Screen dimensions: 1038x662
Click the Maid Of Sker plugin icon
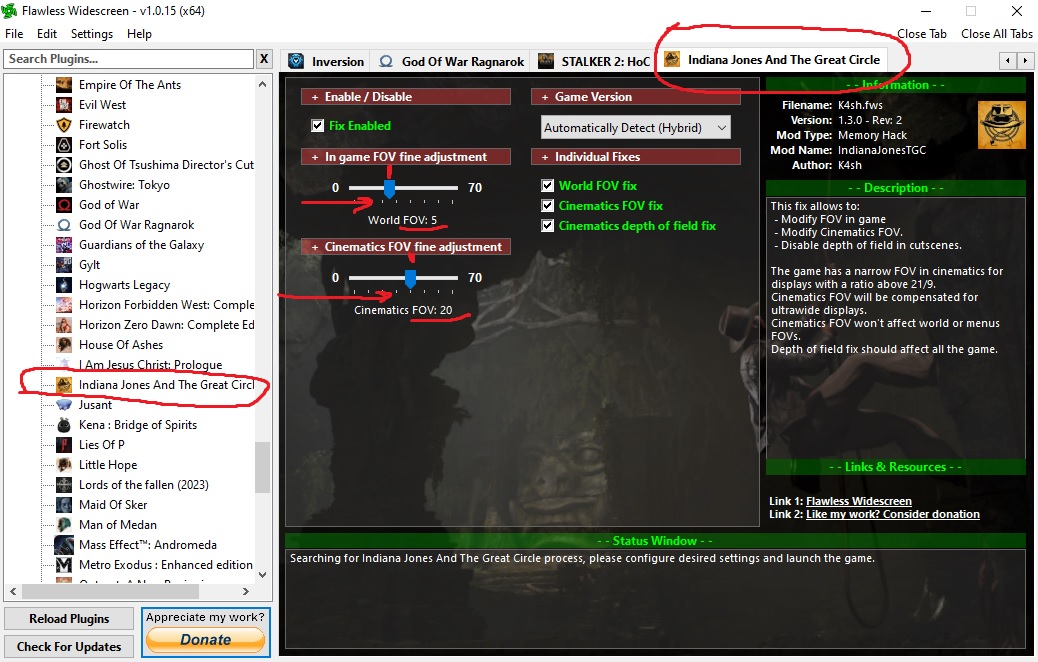(x=64, y=504)
